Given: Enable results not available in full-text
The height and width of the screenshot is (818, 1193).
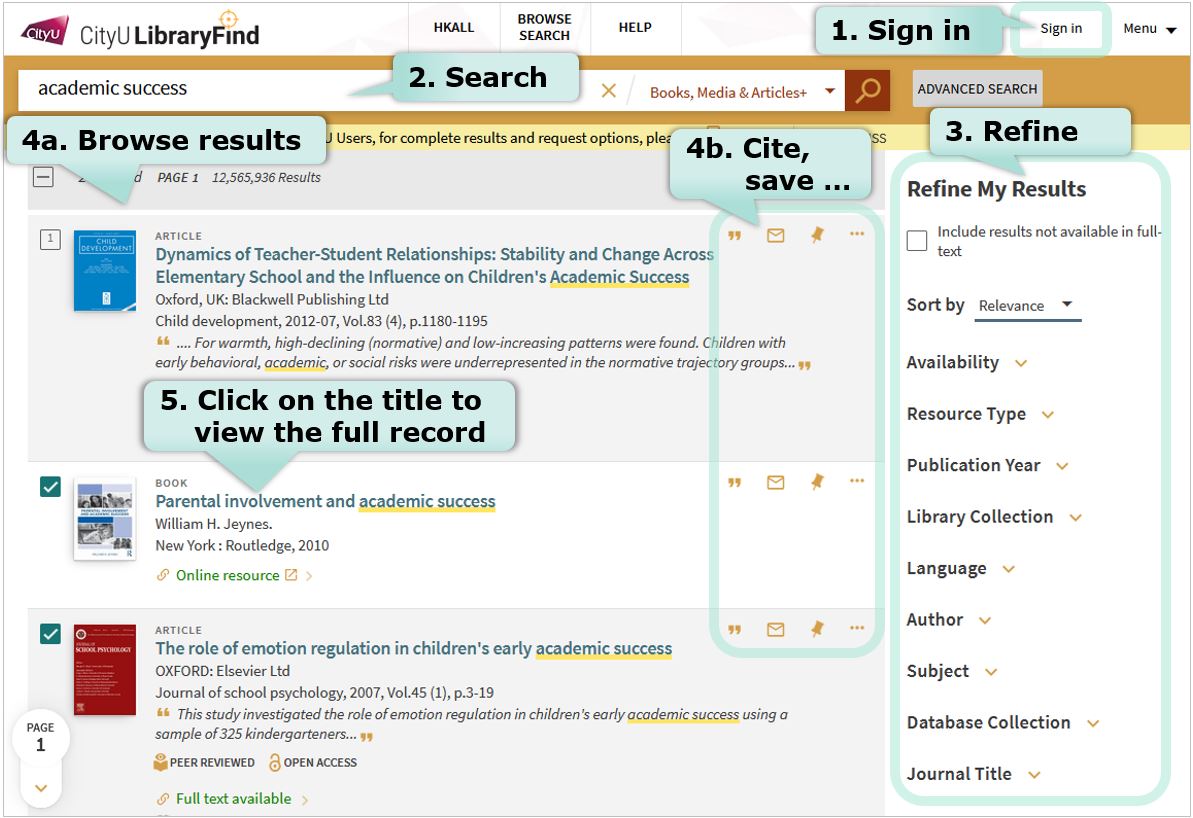Looking at the screenshot, I should point(916,238).
